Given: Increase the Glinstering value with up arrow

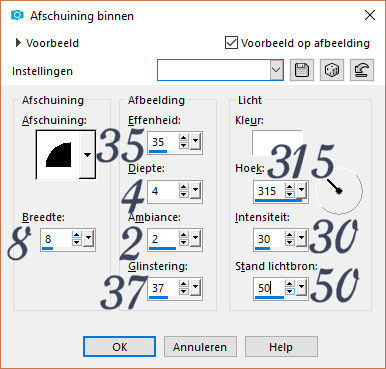Looking at the screenshot, I should tap(184, 283).
